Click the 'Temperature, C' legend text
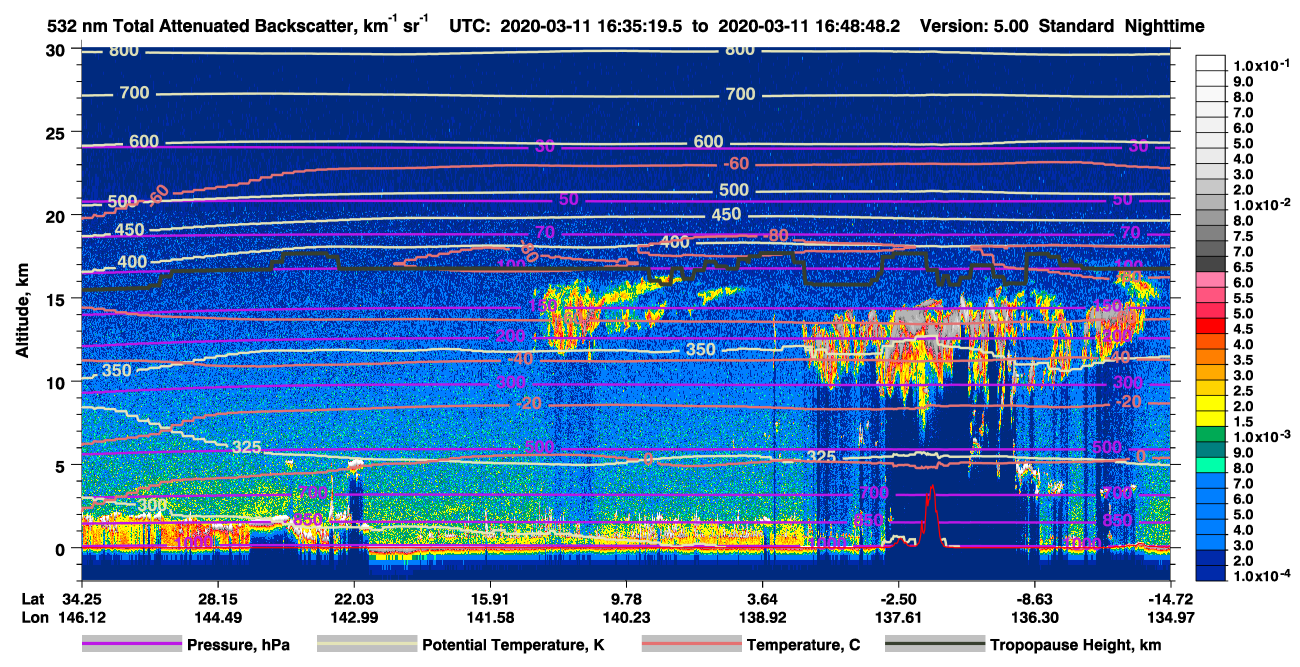The image size is (1300, 667). 803,645
